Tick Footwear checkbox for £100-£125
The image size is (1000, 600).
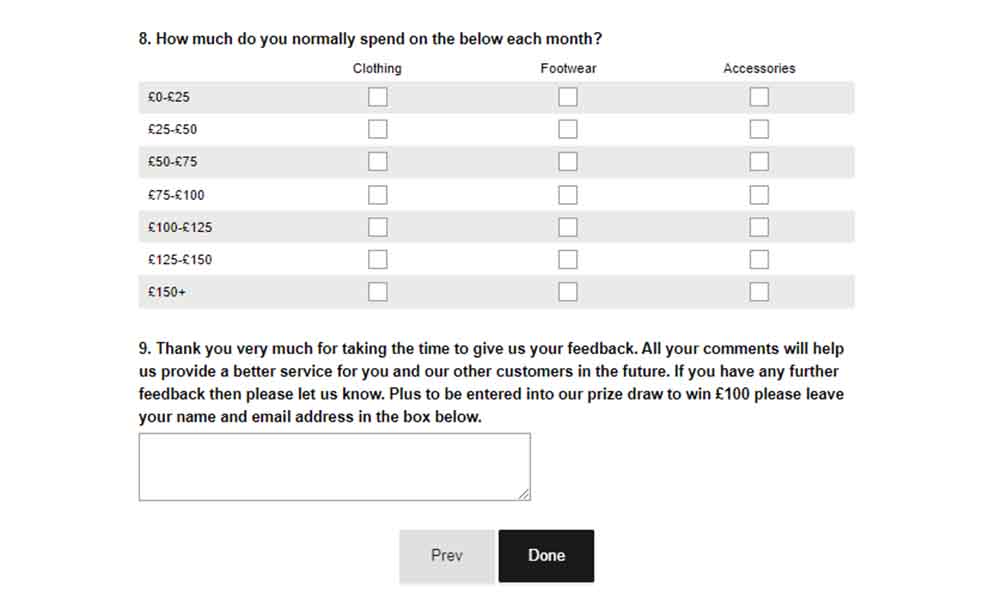click(x=568, y=227)
